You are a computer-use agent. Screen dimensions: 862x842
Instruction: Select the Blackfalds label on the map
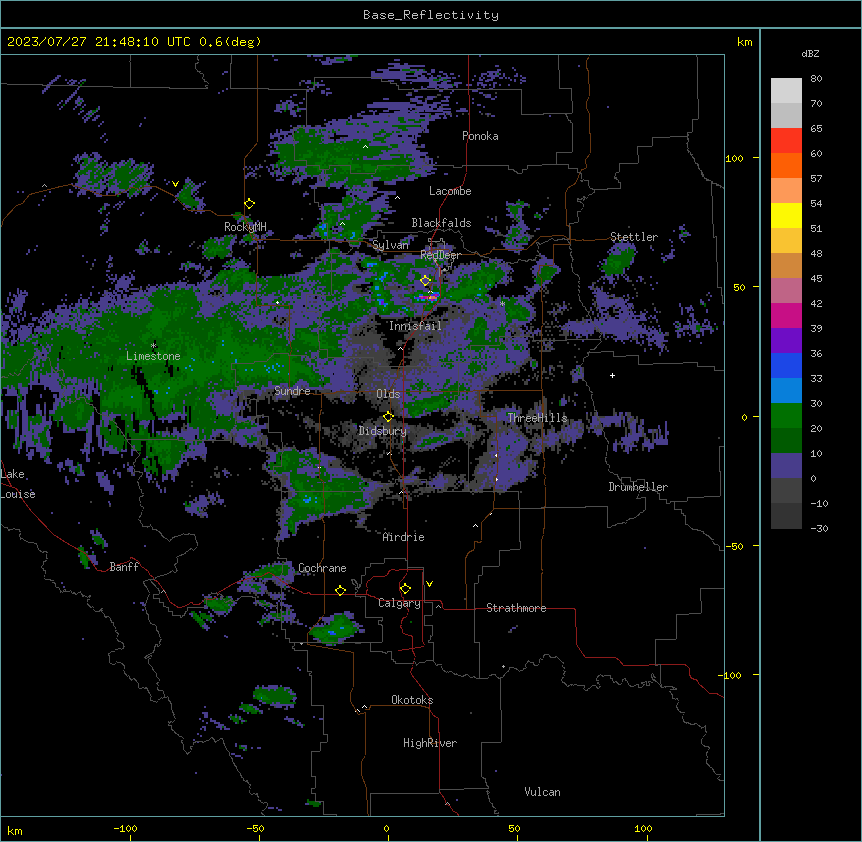click(441, 223)
